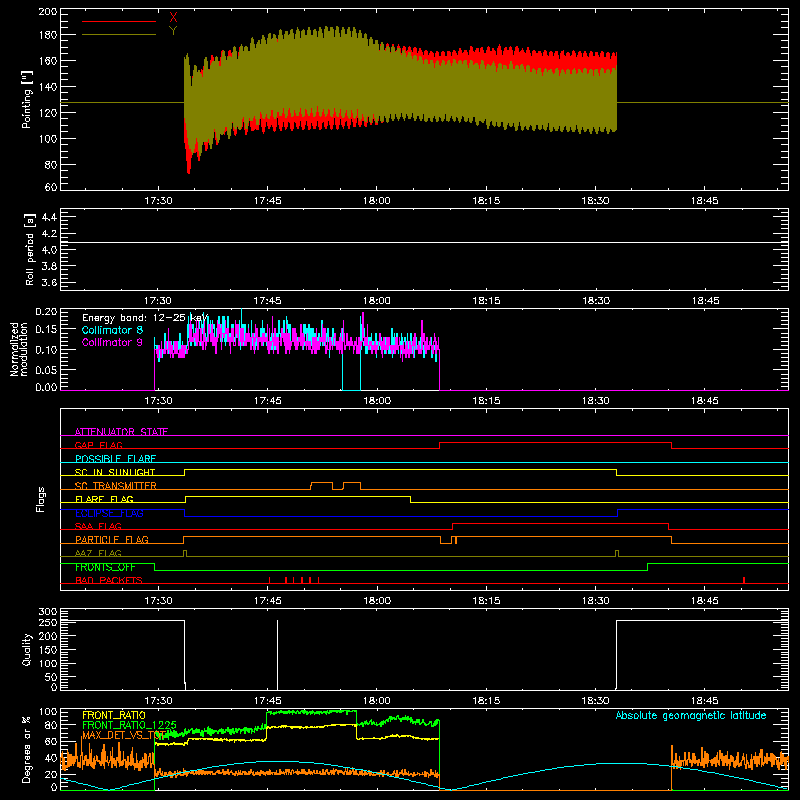Click the ECLIPSE_FLAG label
This screenshot has height=800, width=800.
point(109,513)
